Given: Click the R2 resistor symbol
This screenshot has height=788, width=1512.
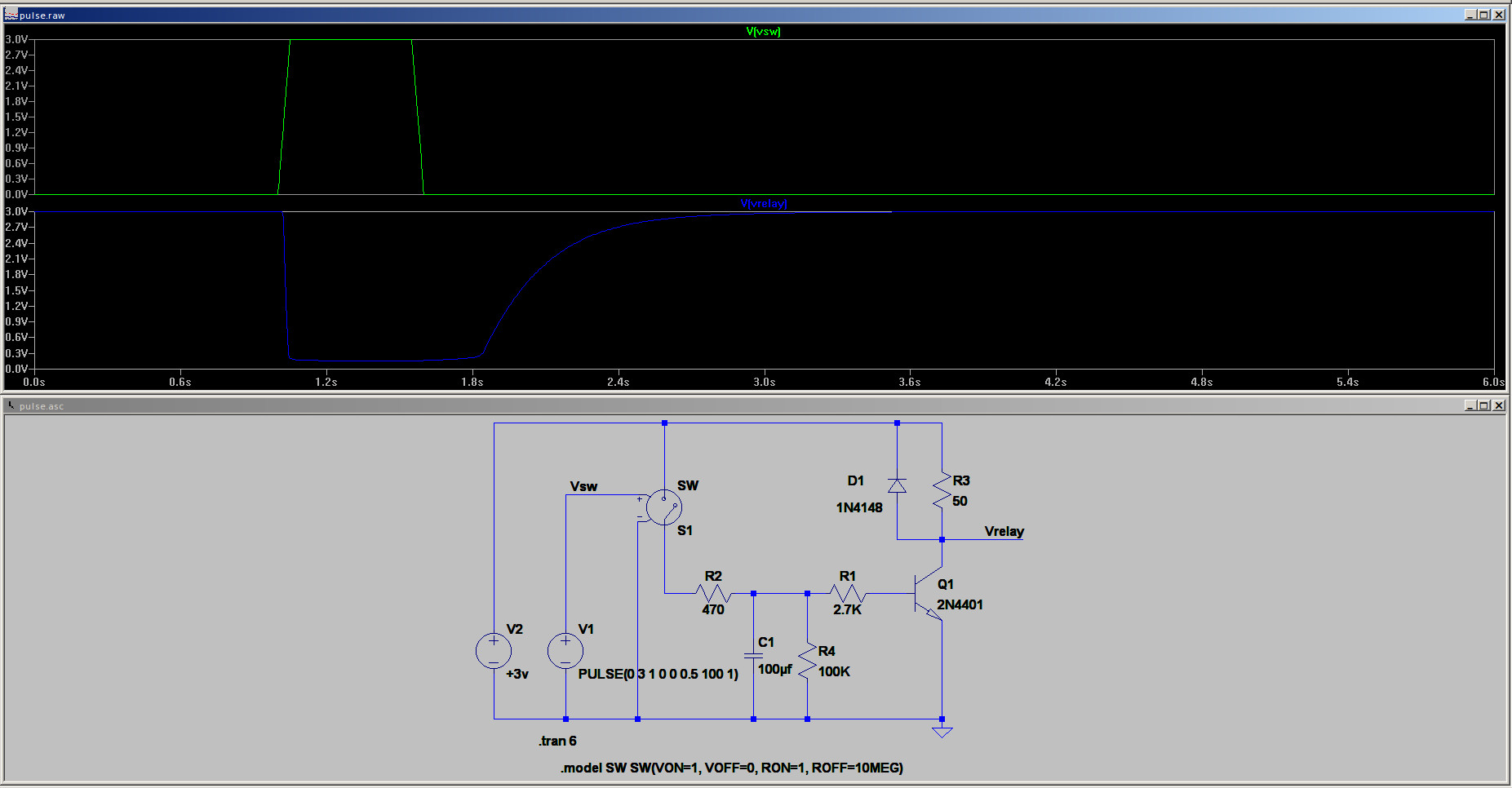Looking at the screenshot, I should (x=713, y=593).
